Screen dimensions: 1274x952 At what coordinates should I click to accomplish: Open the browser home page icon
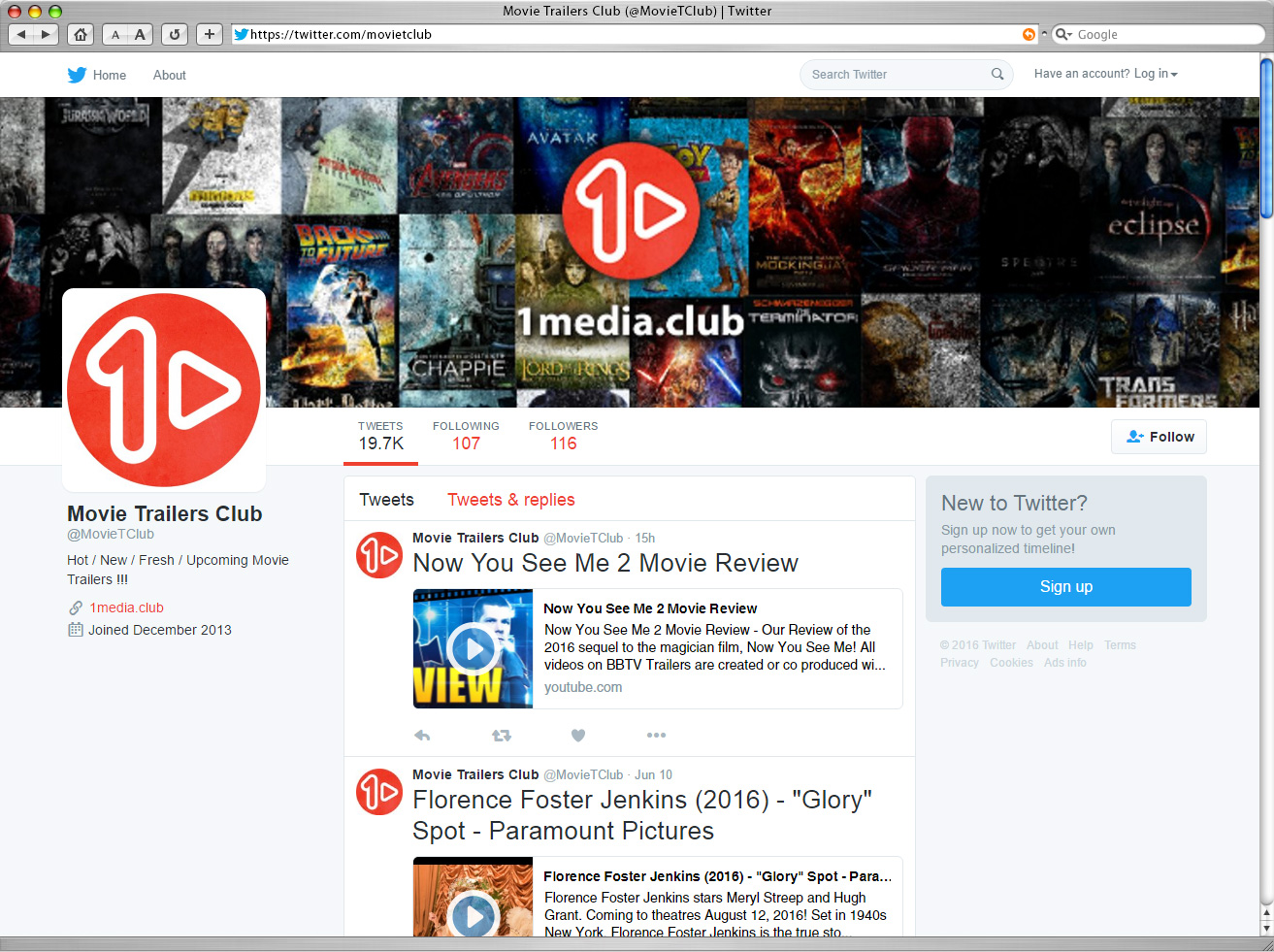(x=81, y=34)
